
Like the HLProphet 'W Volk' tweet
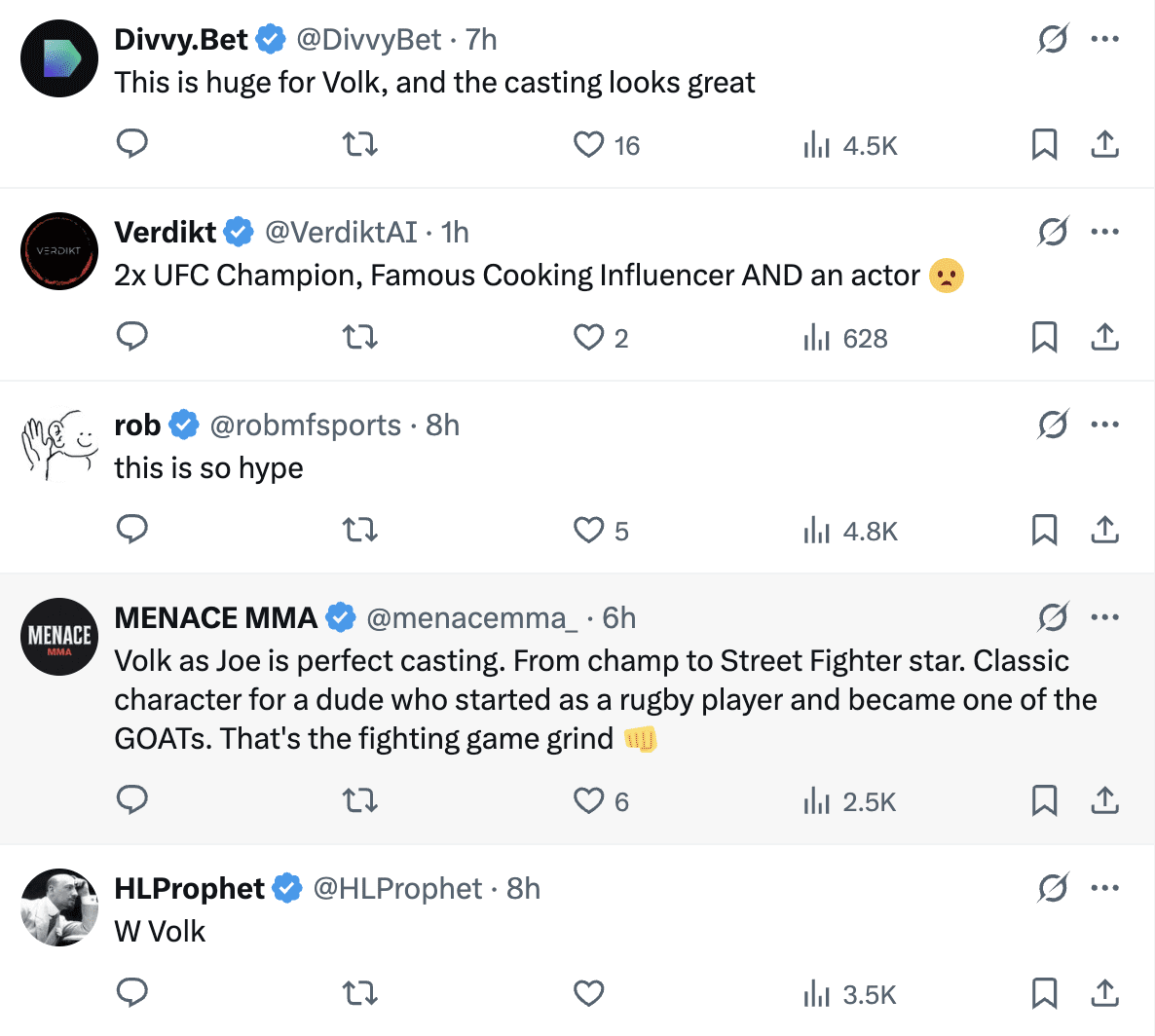[x=588, y=993]
